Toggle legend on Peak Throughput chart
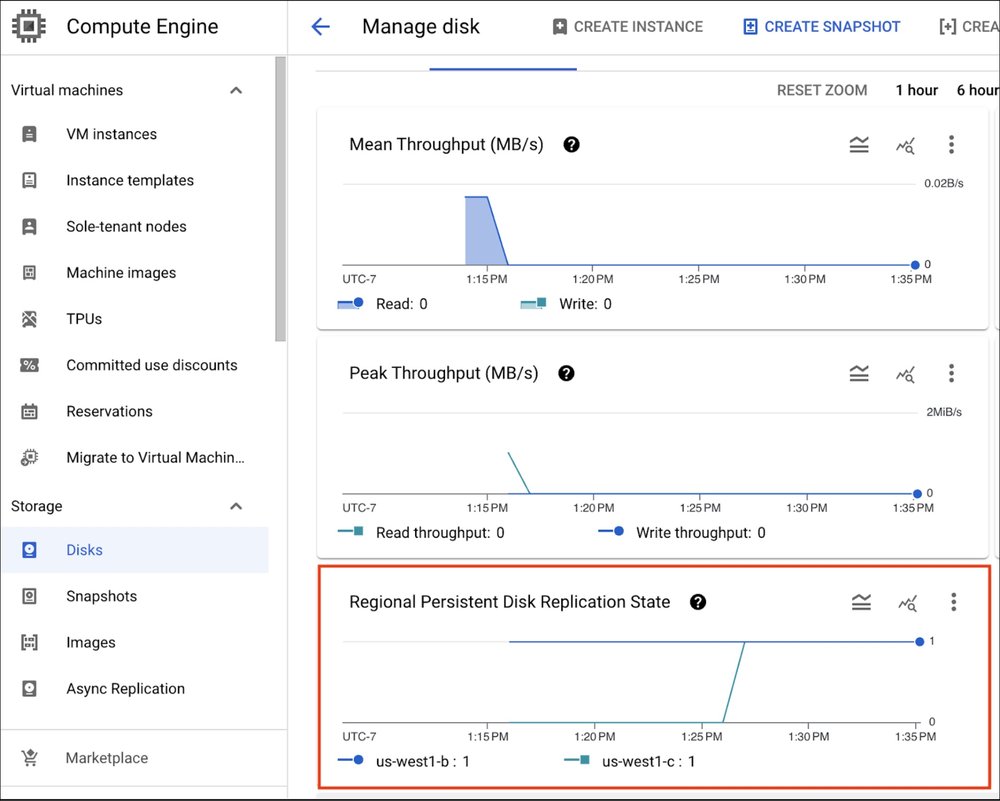This screenshot has width=1000, height=801. coord(859,373)
